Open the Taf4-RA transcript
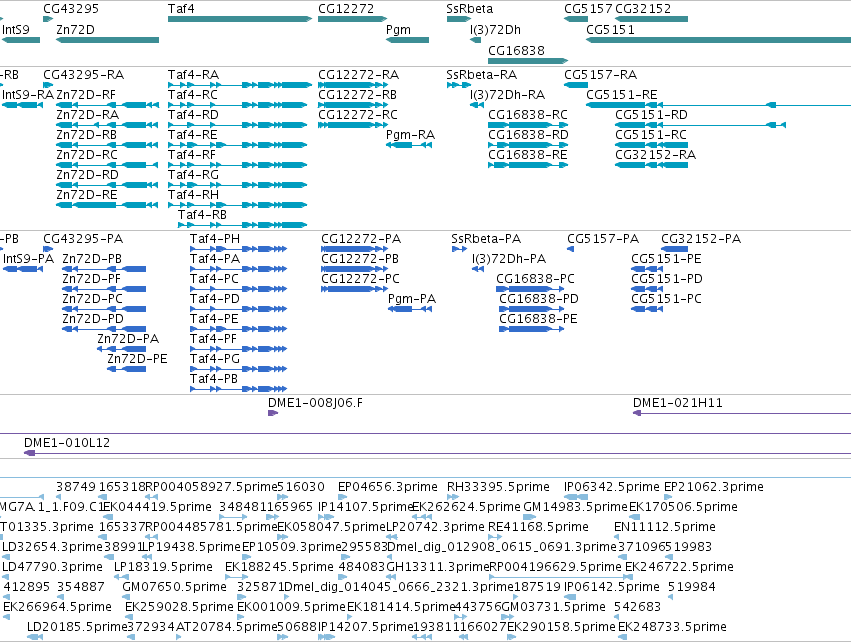Viewport: 851px width, 642px height. 193,74
